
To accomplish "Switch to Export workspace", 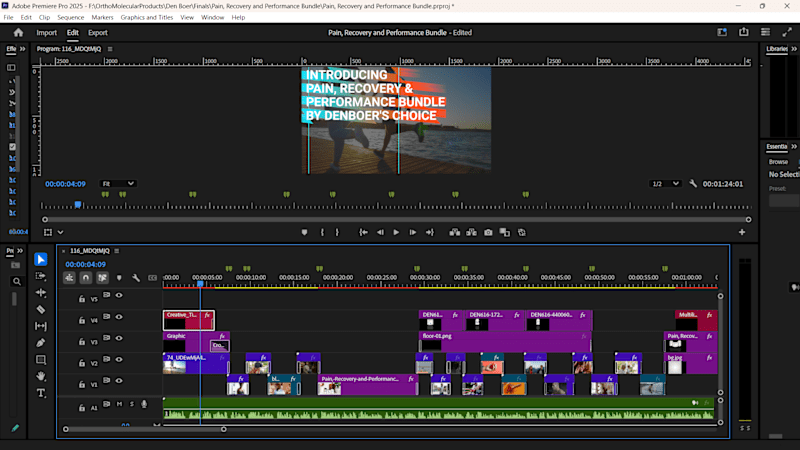I will pos(97,33).
